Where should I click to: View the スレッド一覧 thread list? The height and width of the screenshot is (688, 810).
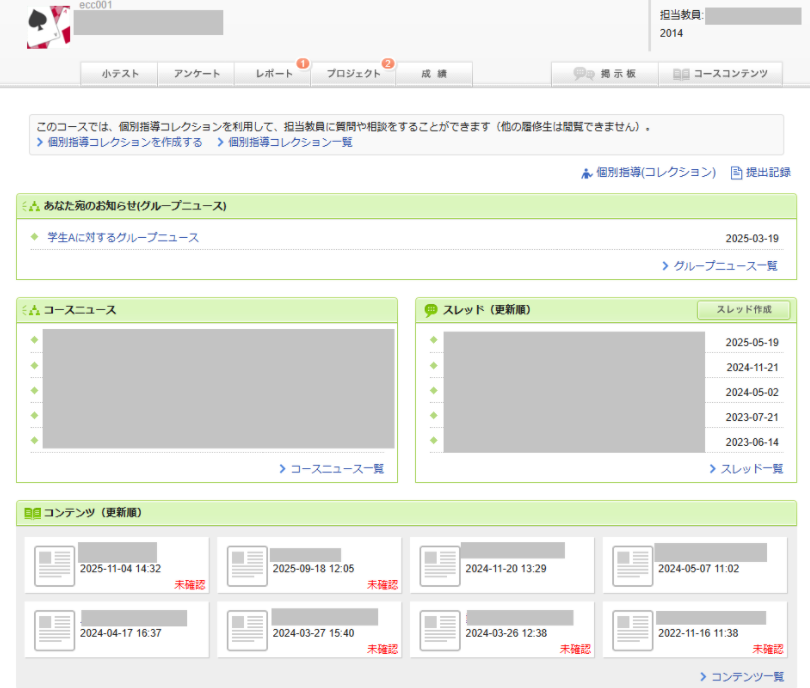pos(751,469)
